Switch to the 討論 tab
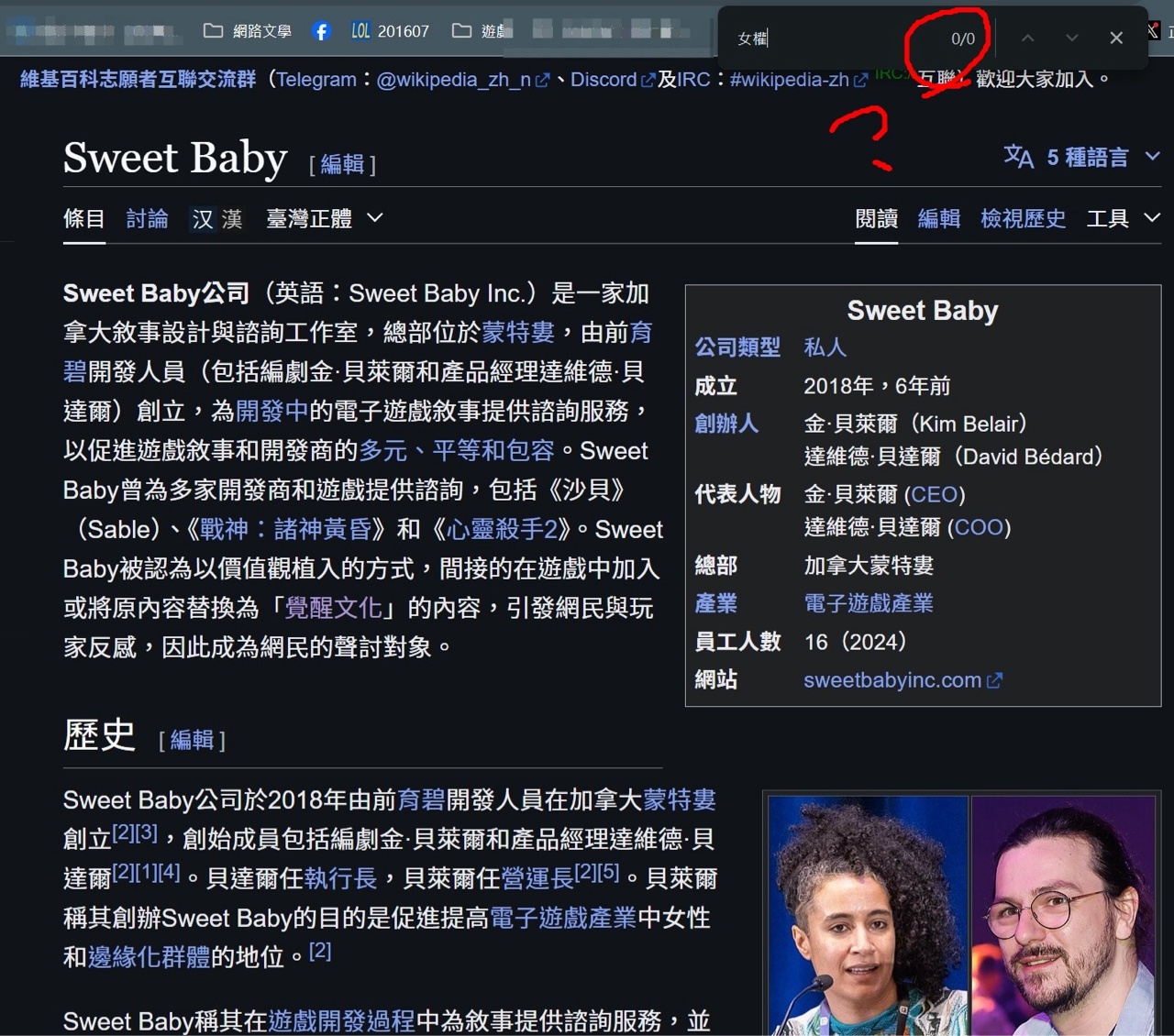The image size is (1174, 1036). coord(147,218)
